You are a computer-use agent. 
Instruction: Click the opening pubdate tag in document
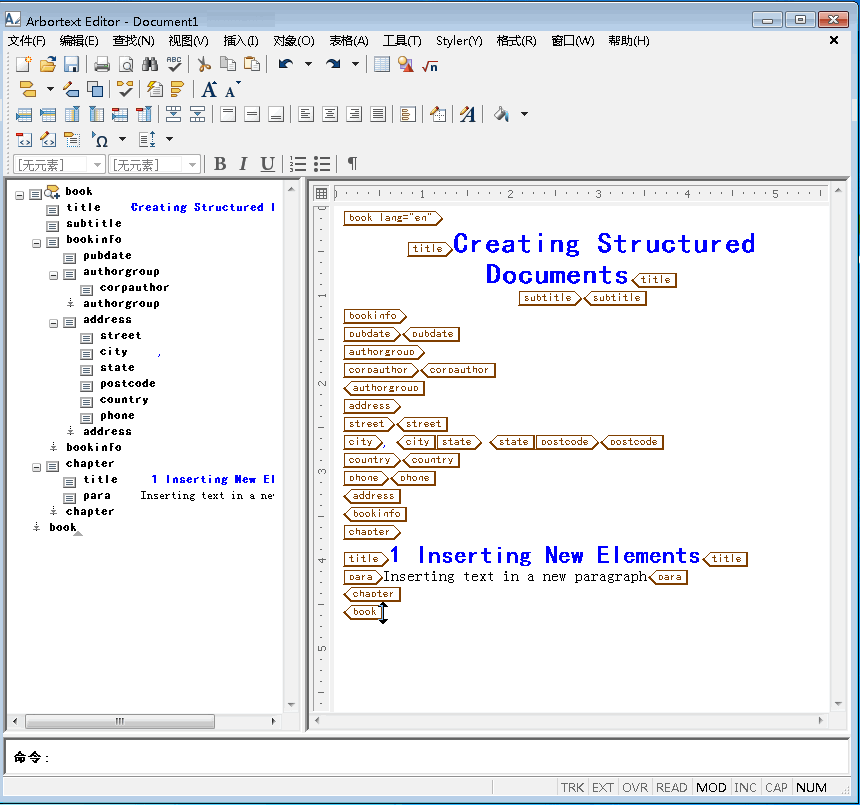371,334
